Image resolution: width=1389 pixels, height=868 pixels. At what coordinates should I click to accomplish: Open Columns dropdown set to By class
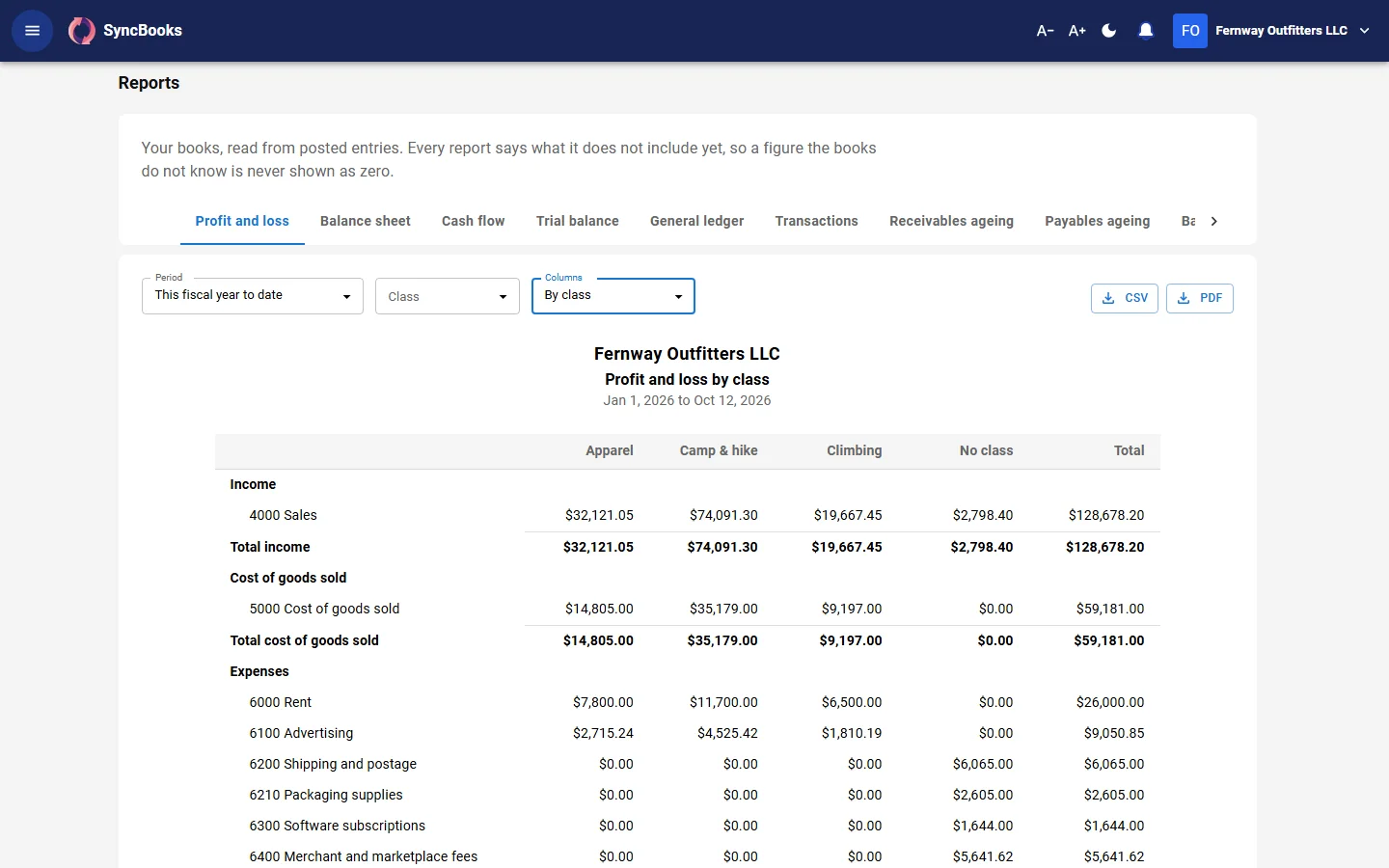613,296
